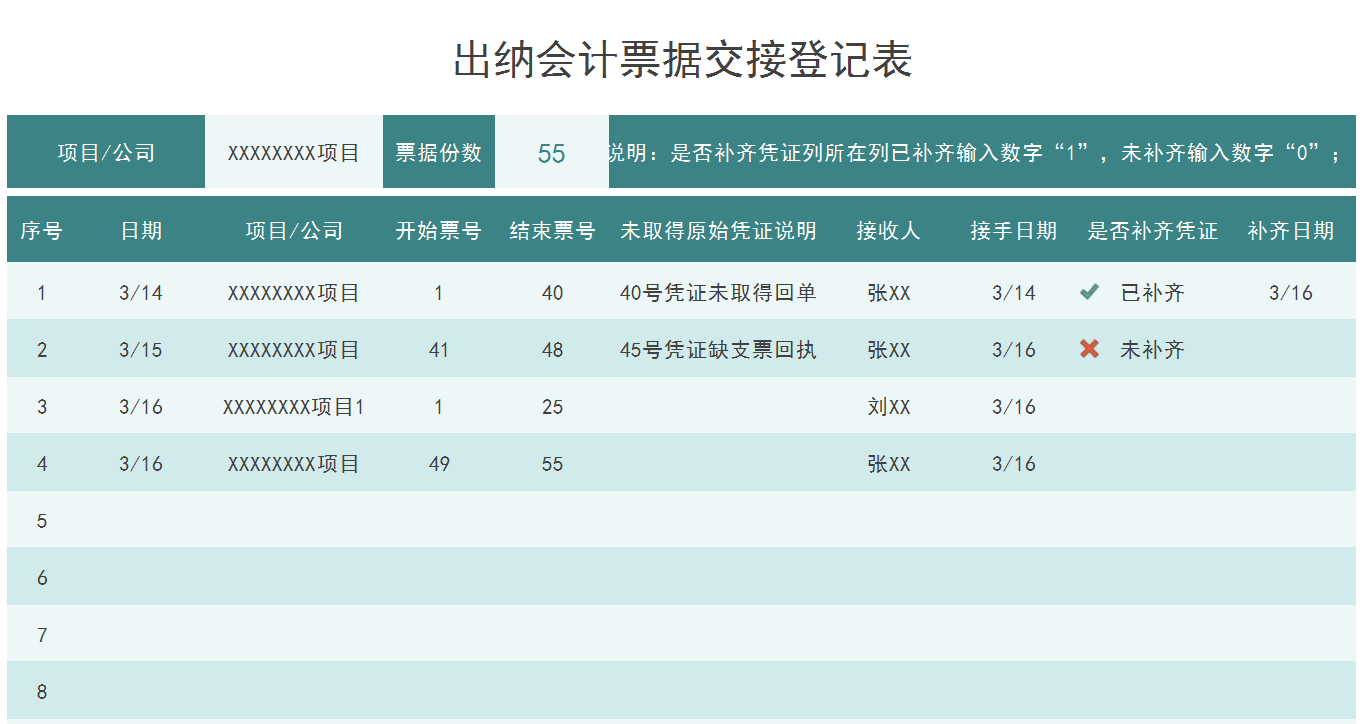
Task: Click 45号凭证缺支票回执 description cell
Action: tap(718, 349)
